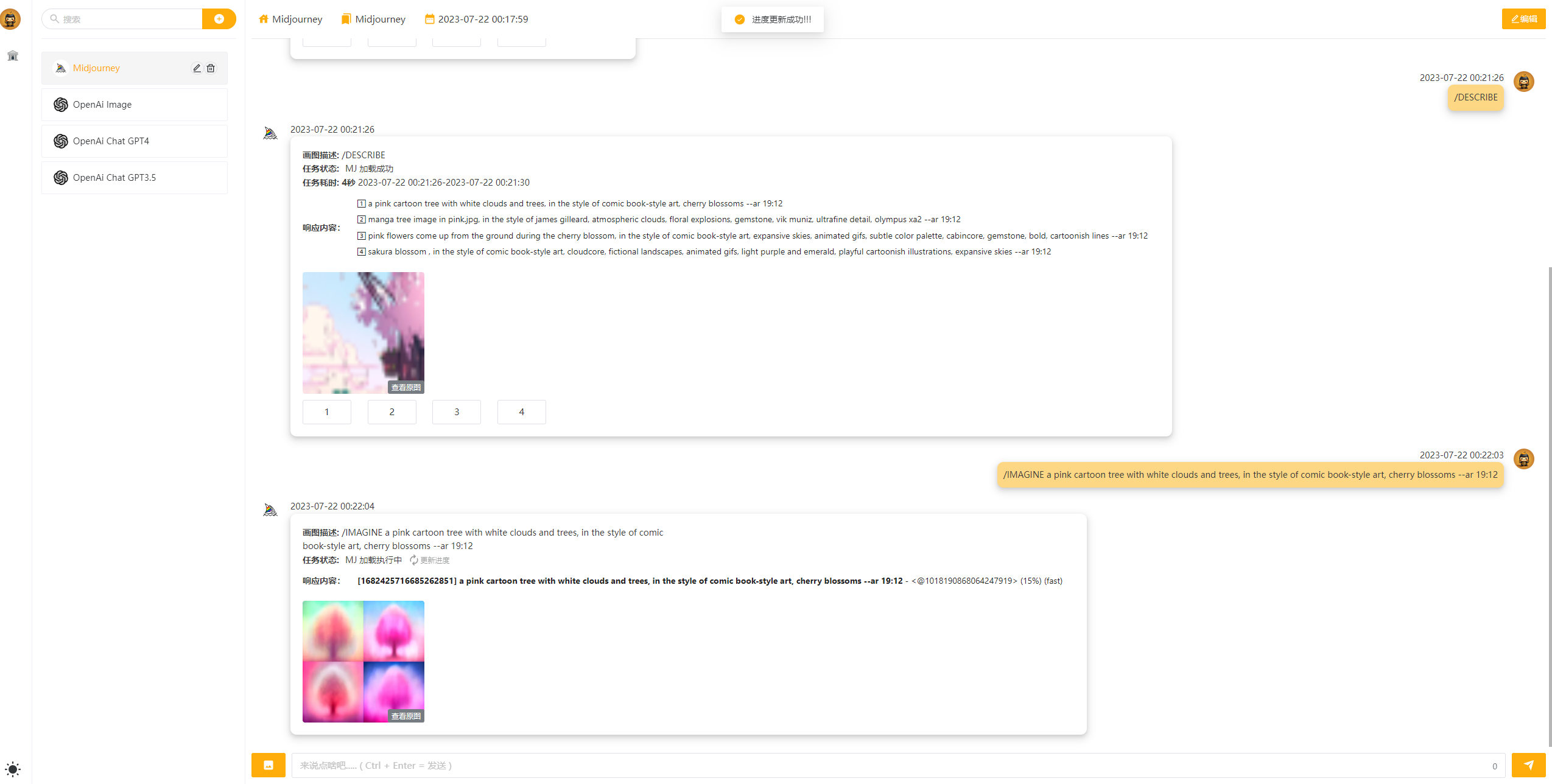Click the orange add-new-chat plus button
This screenshot has width=1552, height=784.
[219, 19]
